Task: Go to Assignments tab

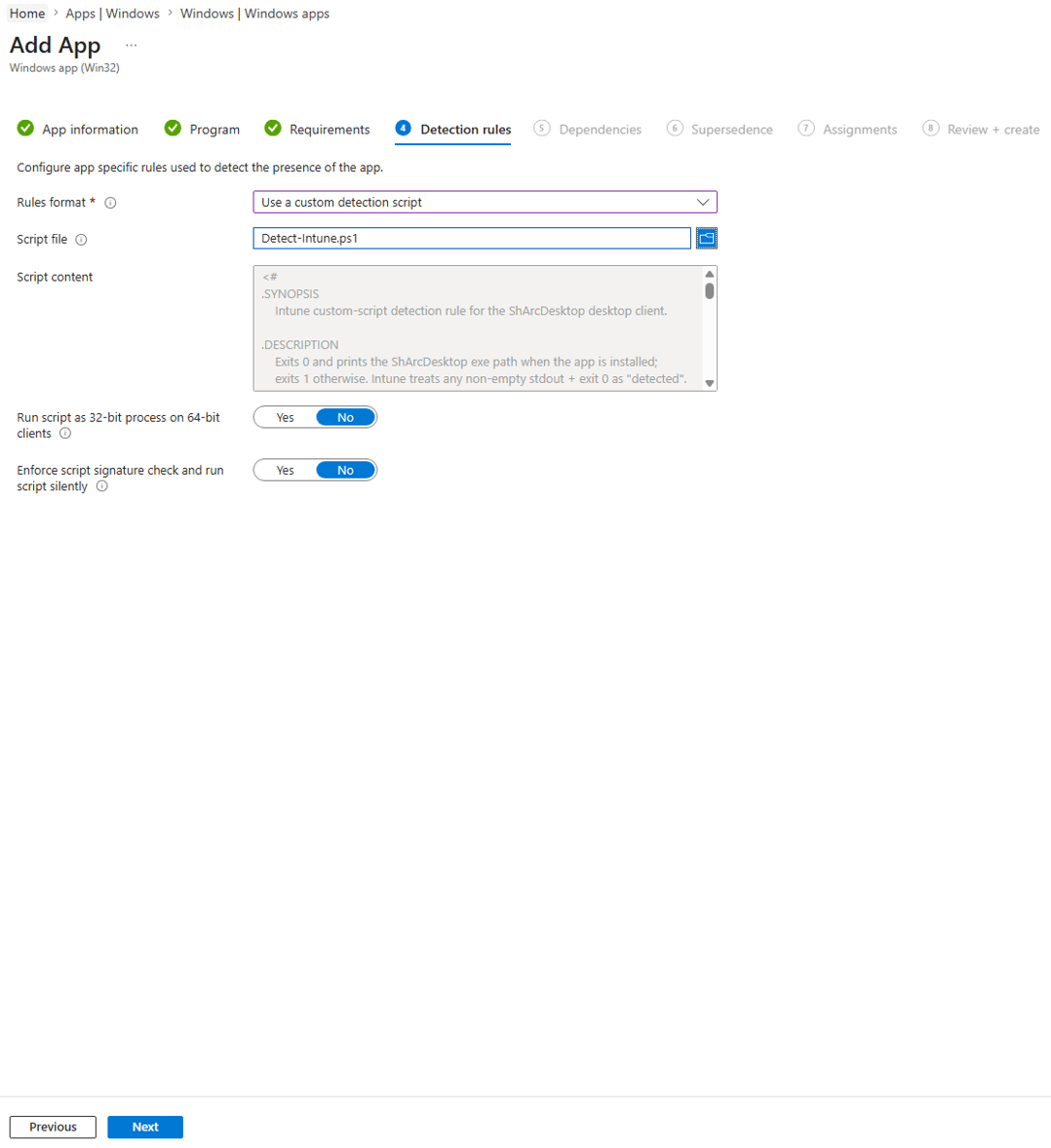Action: (847, 130)
